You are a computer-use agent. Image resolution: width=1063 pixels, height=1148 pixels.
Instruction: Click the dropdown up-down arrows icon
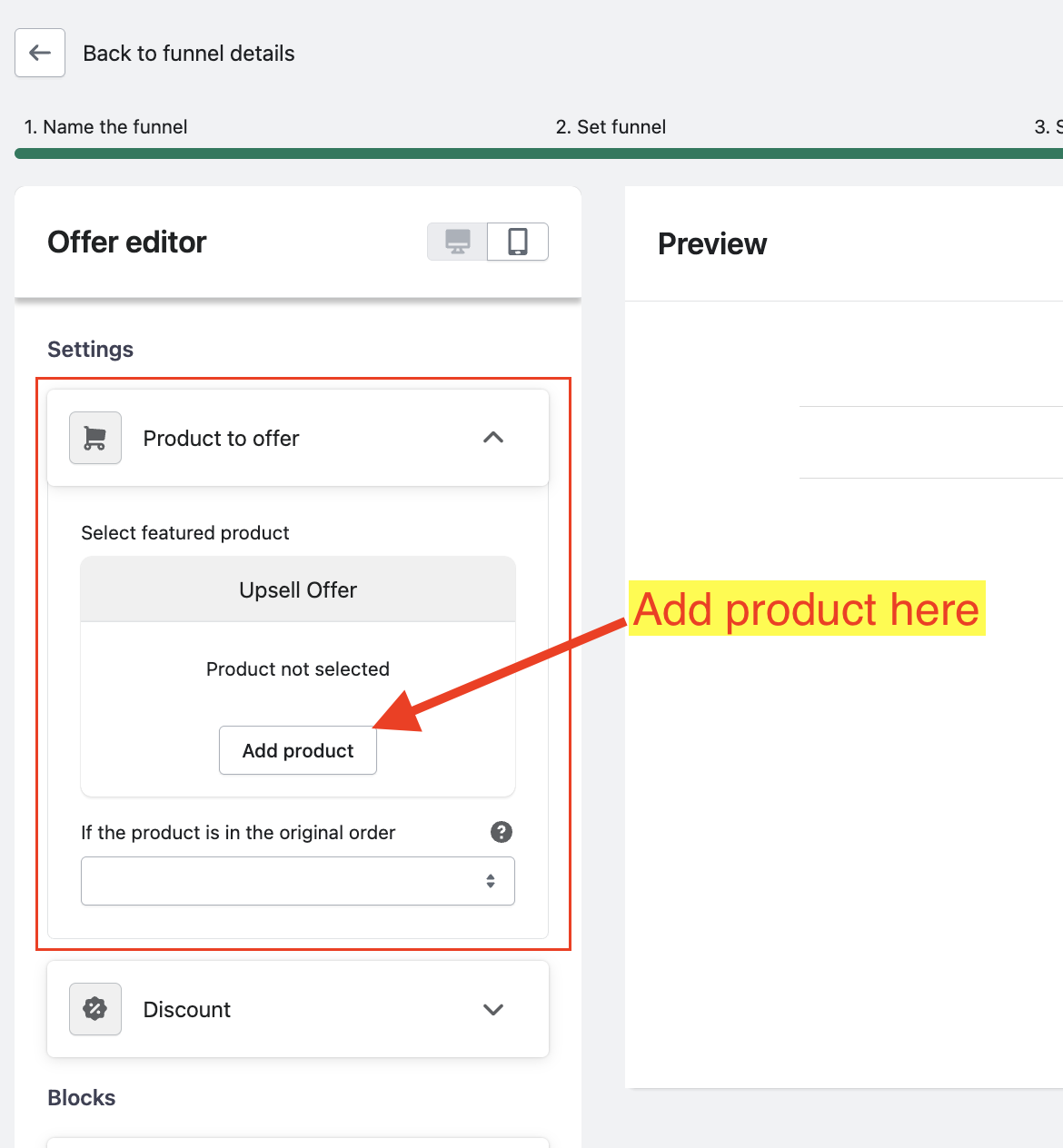point(491,881)
